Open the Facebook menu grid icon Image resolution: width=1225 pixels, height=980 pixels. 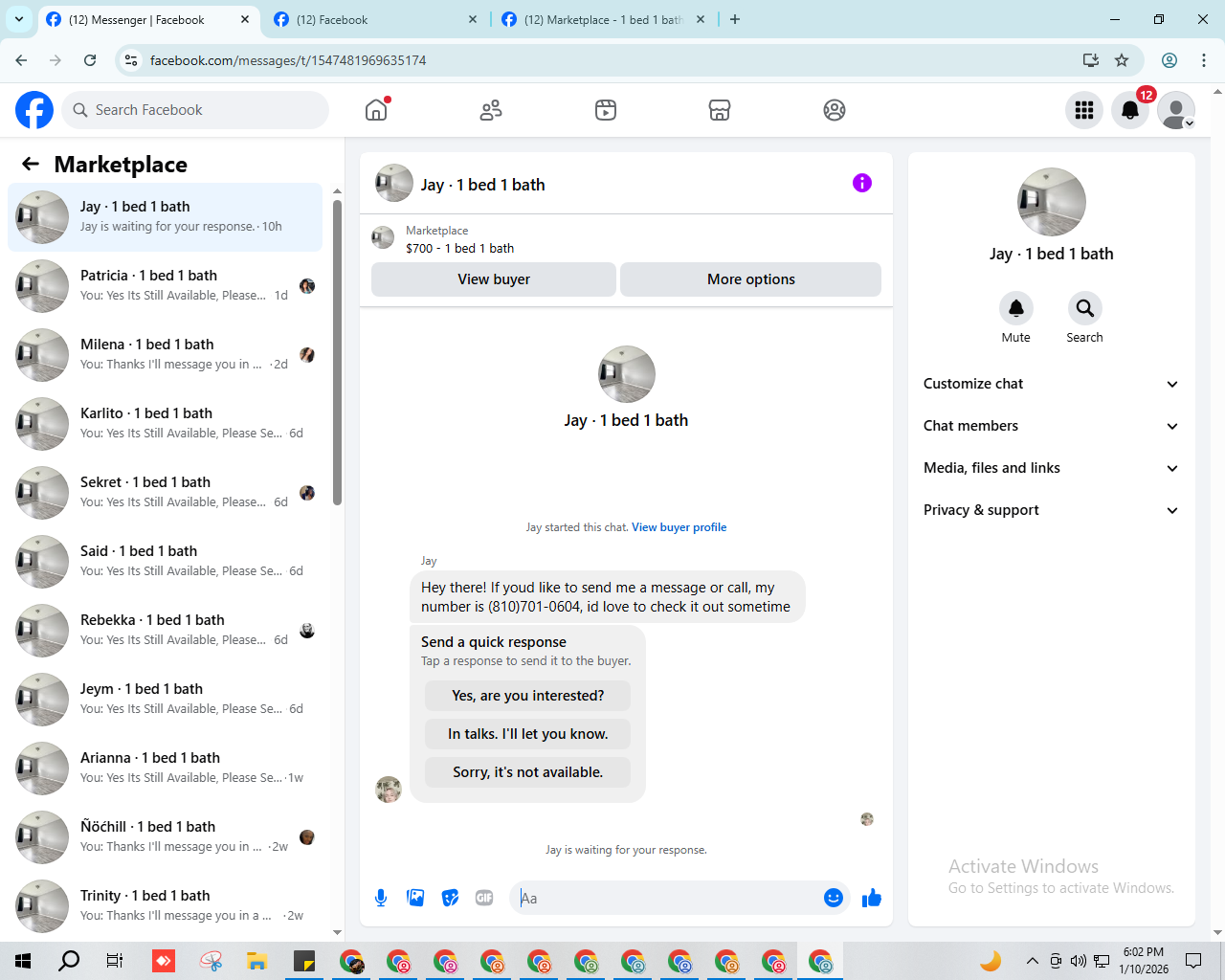point(1084,110)
